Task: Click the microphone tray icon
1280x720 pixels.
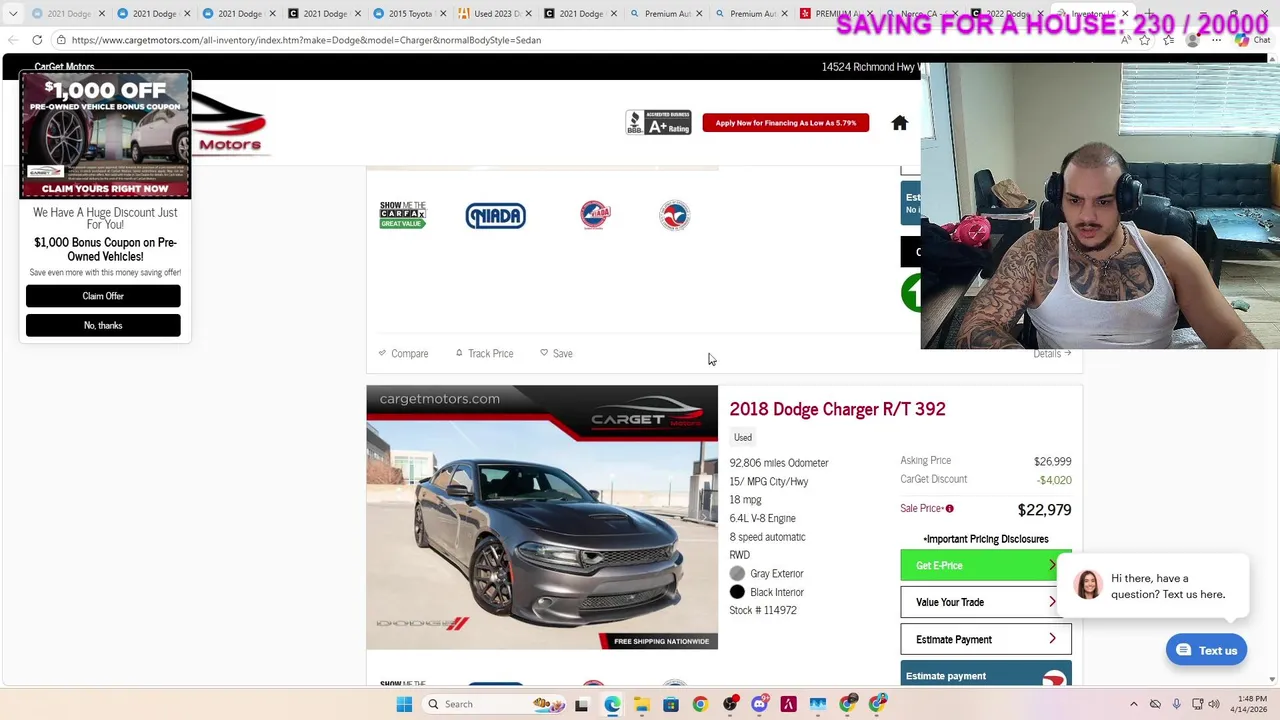Action: [x=1176, y=704]
